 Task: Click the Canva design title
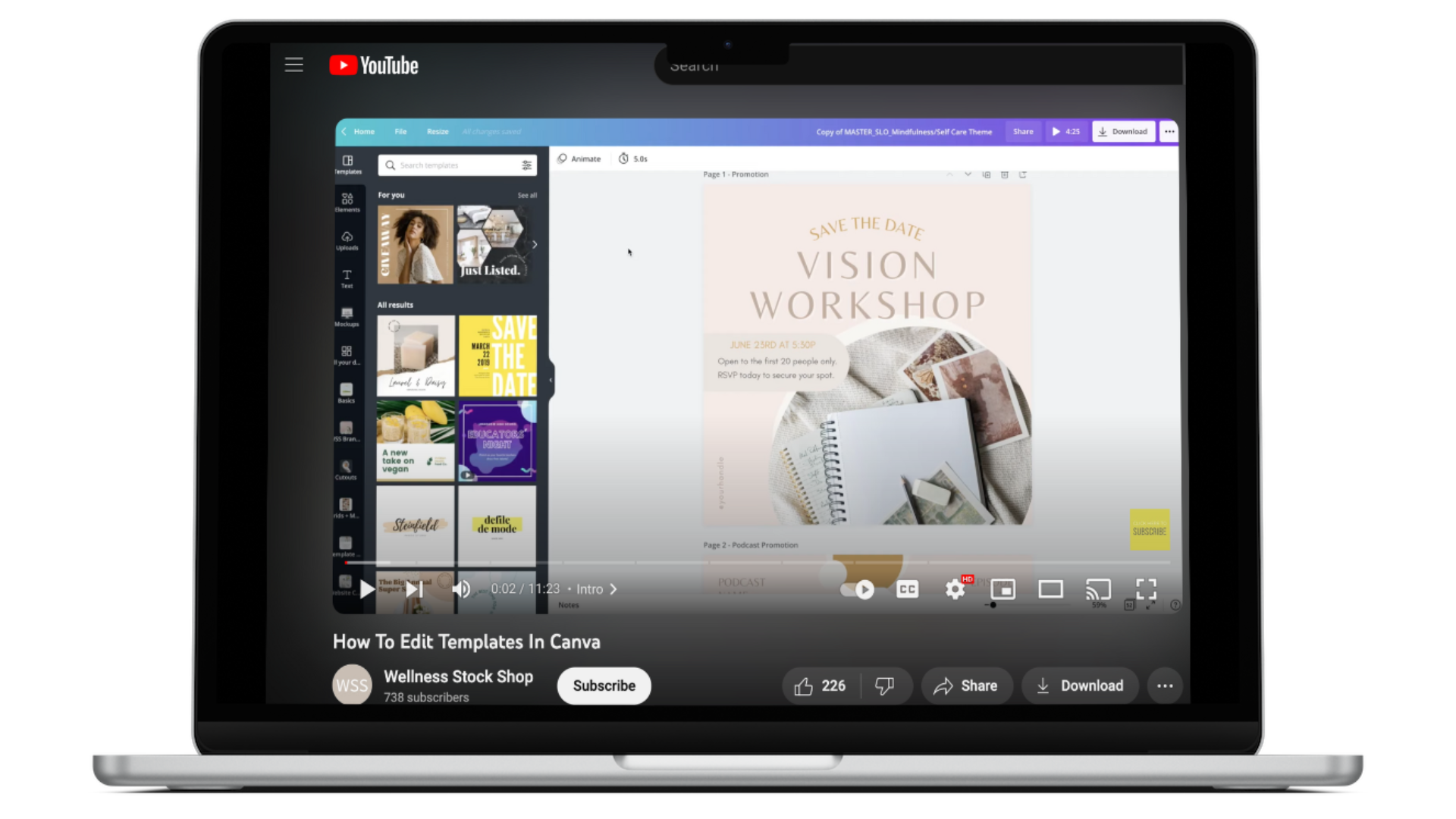tap(904, 132)
